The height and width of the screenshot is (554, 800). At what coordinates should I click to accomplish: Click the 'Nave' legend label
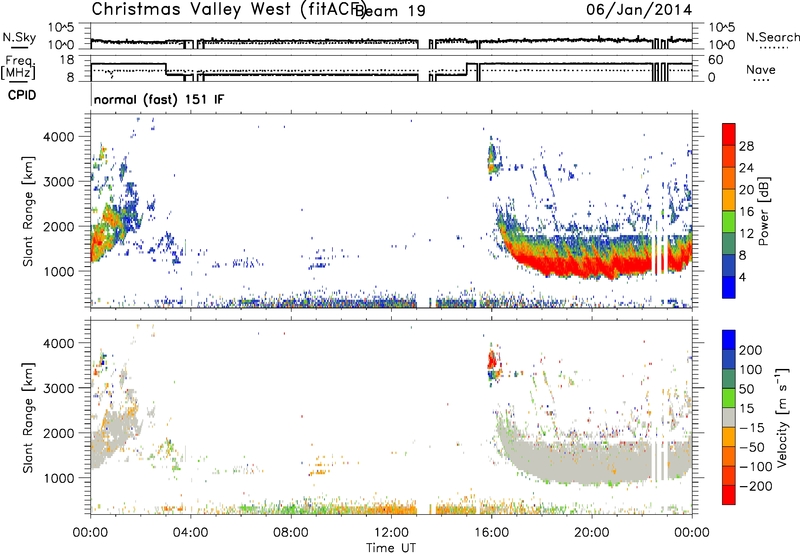761,70
